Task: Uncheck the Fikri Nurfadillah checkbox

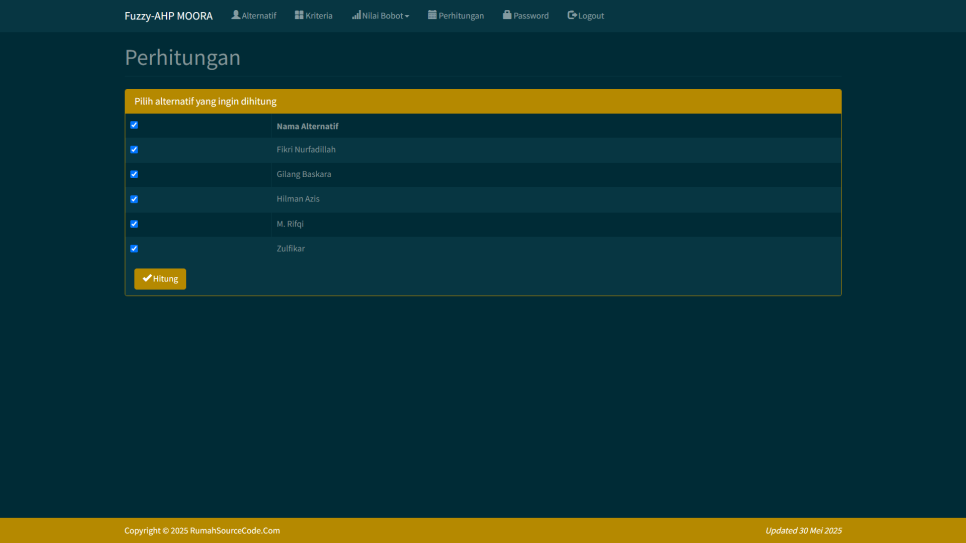Action: pyautogui.click(x=134, y=150)
